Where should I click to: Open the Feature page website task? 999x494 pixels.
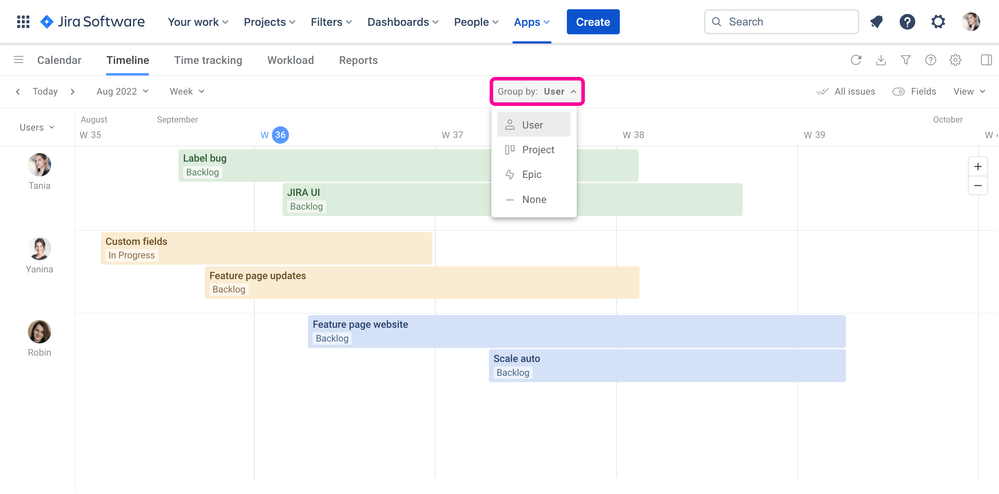coord(577,331)
